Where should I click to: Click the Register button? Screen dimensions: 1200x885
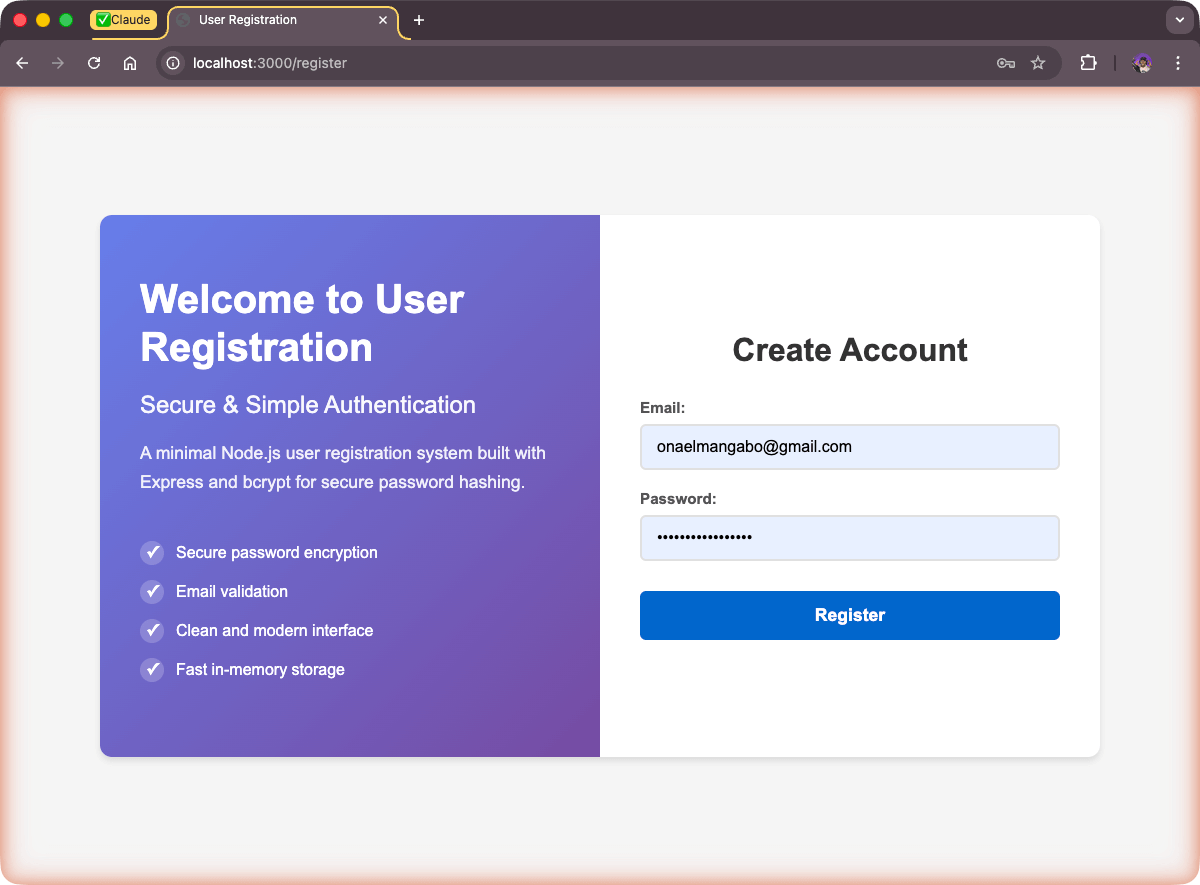849,614
